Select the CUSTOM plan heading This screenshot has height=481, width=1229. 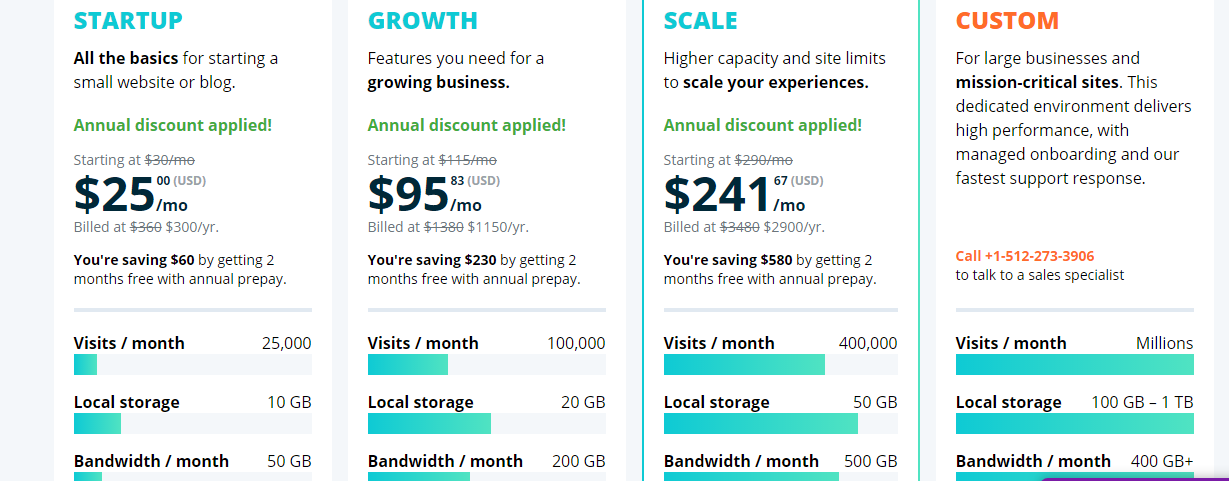[1007, 21]
